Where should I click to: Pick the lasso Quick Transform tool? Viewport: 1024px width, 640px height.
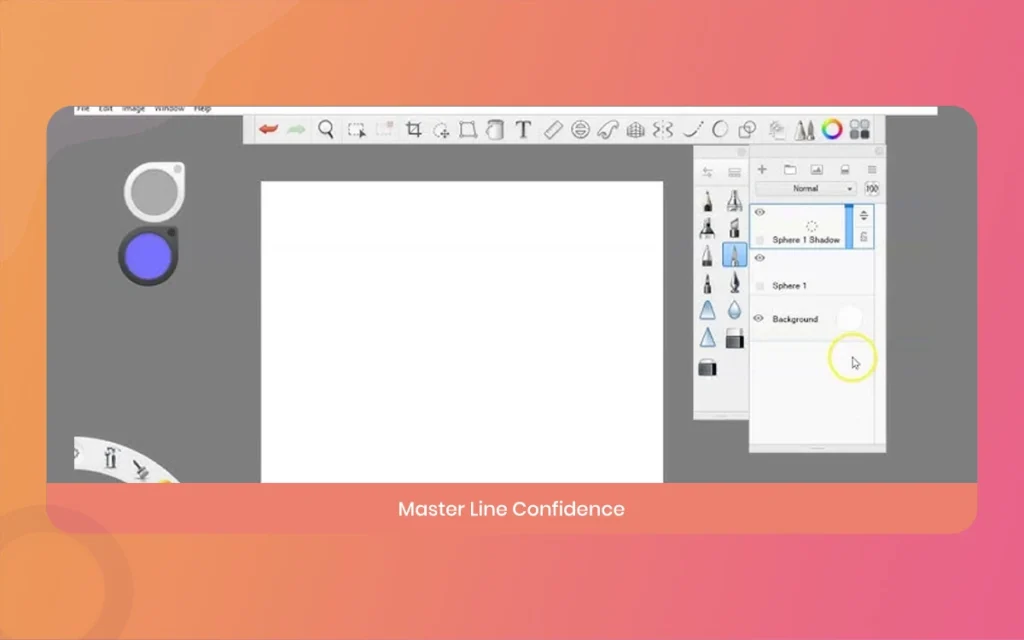click(441, 130)
